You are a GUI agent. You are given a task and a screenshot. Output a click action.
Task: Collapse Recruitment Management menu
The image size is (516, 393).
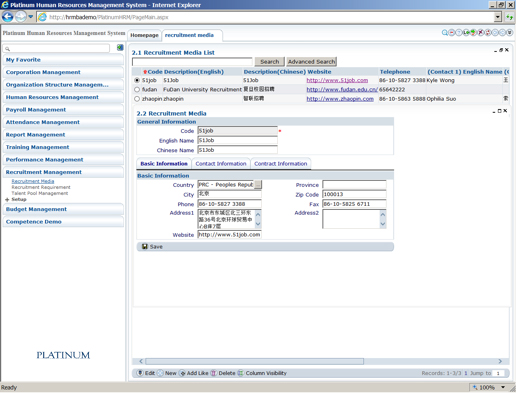point(63,172)
